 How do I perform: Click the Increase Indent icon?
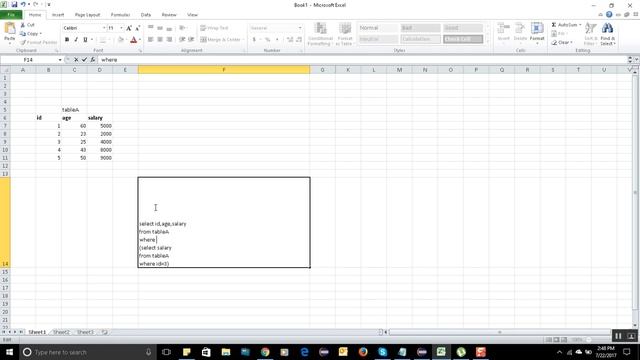(x=191, y=40)
